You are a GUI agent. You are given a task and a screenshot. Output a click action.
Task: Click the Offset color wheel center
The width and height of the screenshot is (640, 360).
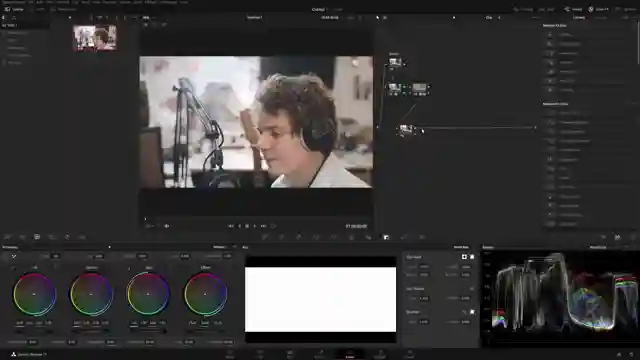pyautogui.click(x=205, y=294)
